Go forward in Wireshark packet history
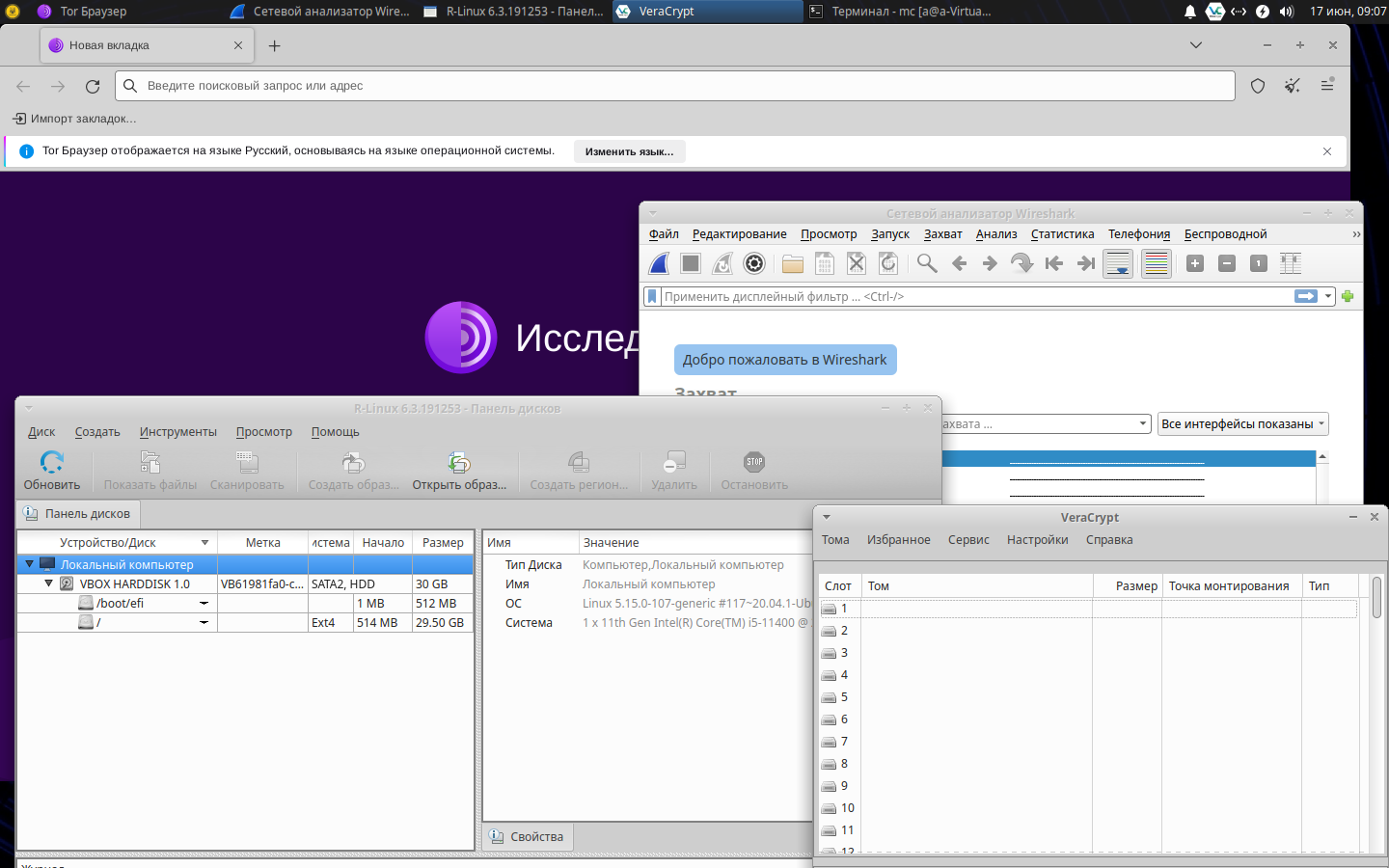The image size is (1389, 868). pyautogui.click(x=990, y=263)
